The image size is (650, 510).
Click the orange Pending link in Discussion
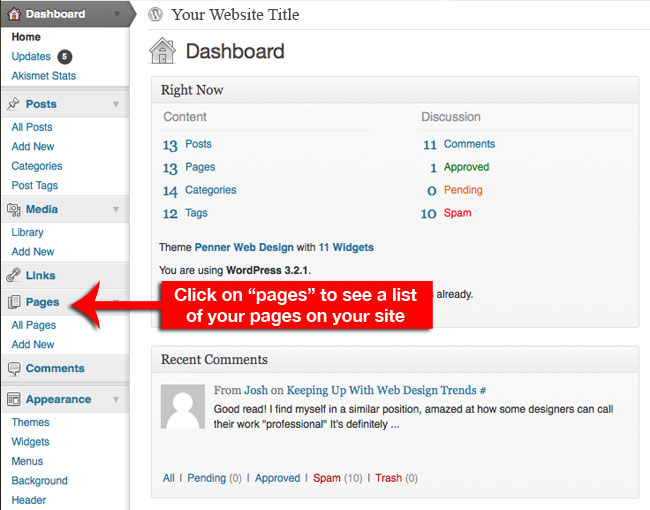point(463,190)
